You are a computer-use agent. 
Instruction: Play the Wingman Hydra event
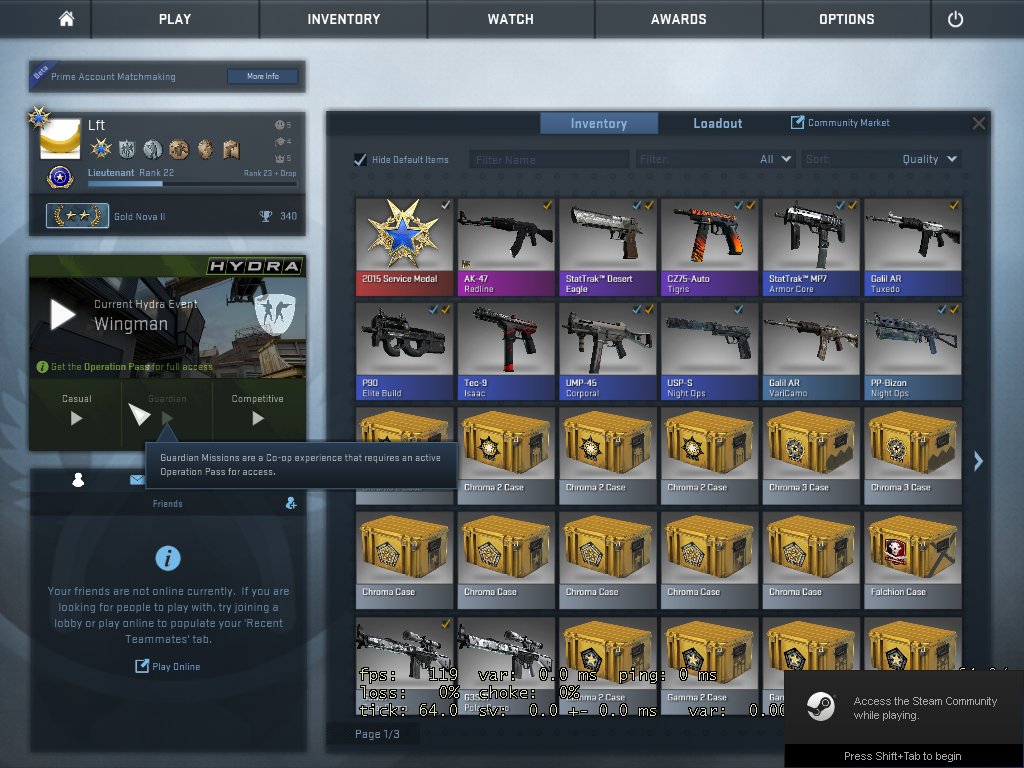click(63, 315)
